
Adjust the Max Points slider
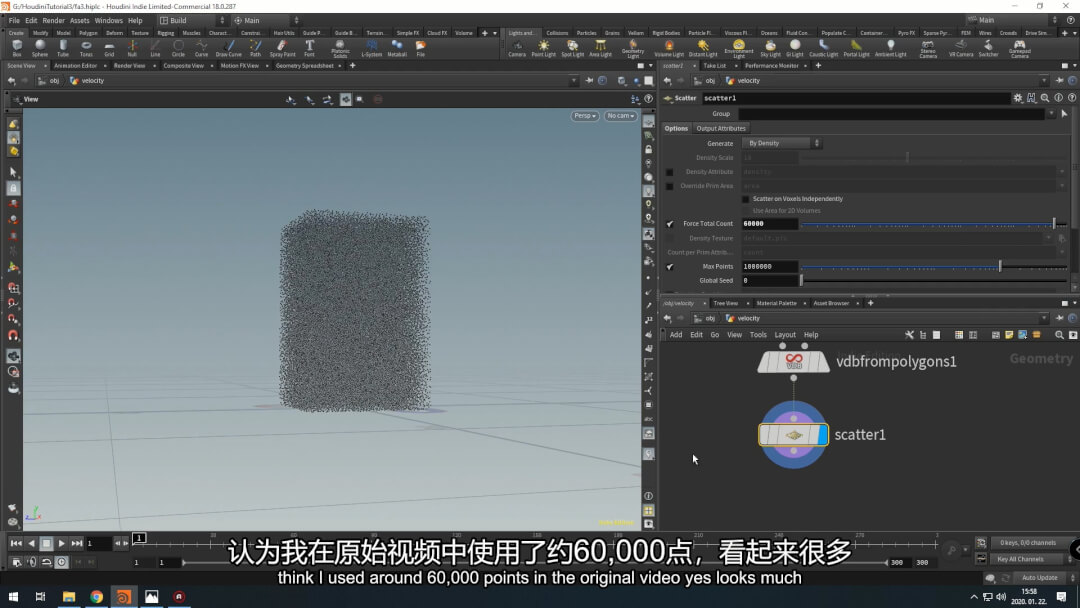coord(933,266)
